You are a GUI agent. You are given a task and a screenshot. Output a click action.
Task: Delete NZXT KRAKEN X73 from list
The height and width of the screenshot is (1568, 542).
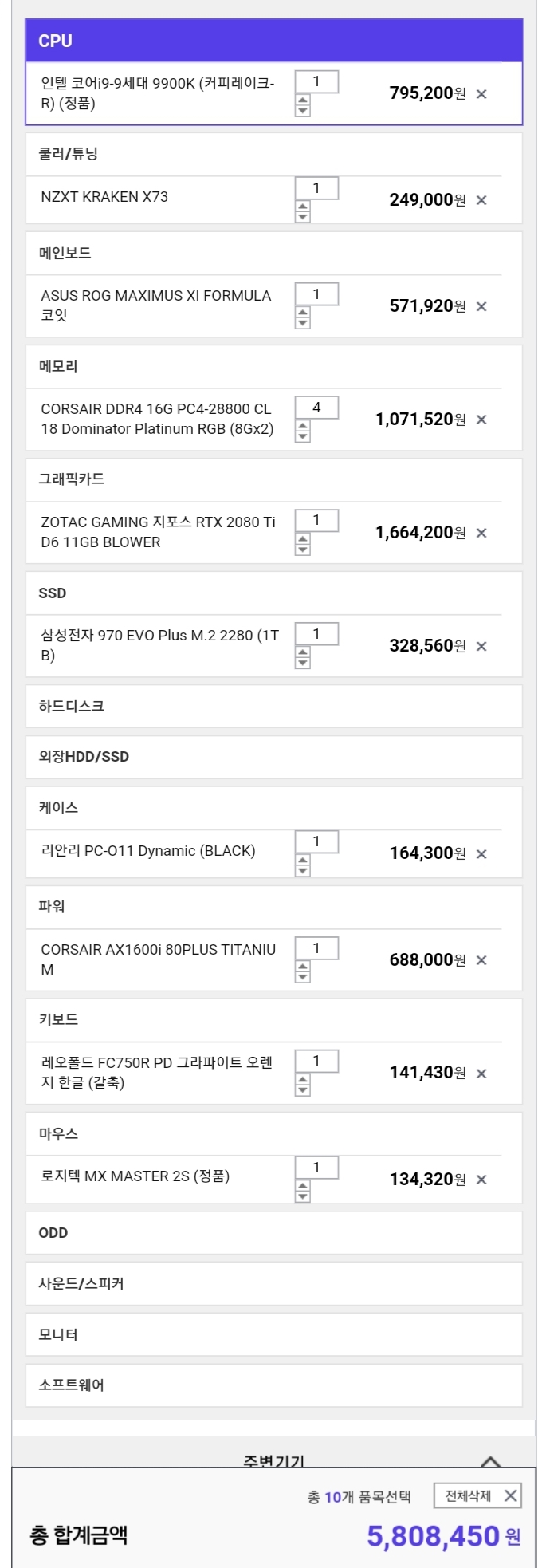pos(481,200)
